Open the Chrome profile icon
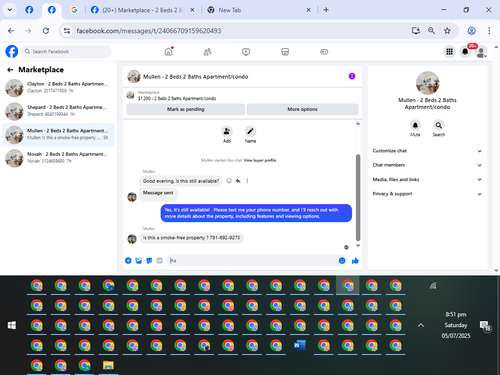The width and height of the screenshot is (500, 375). [471, 31]
